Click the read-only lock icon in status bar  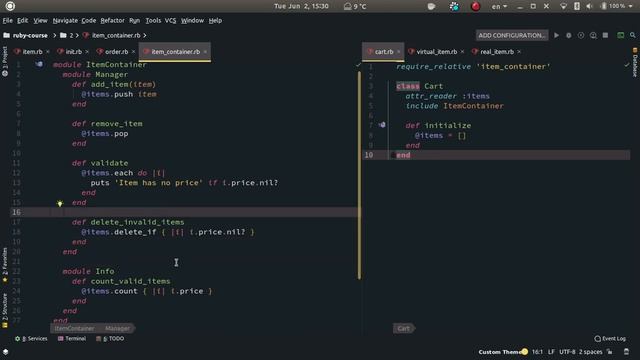click(x=610, y=351)
